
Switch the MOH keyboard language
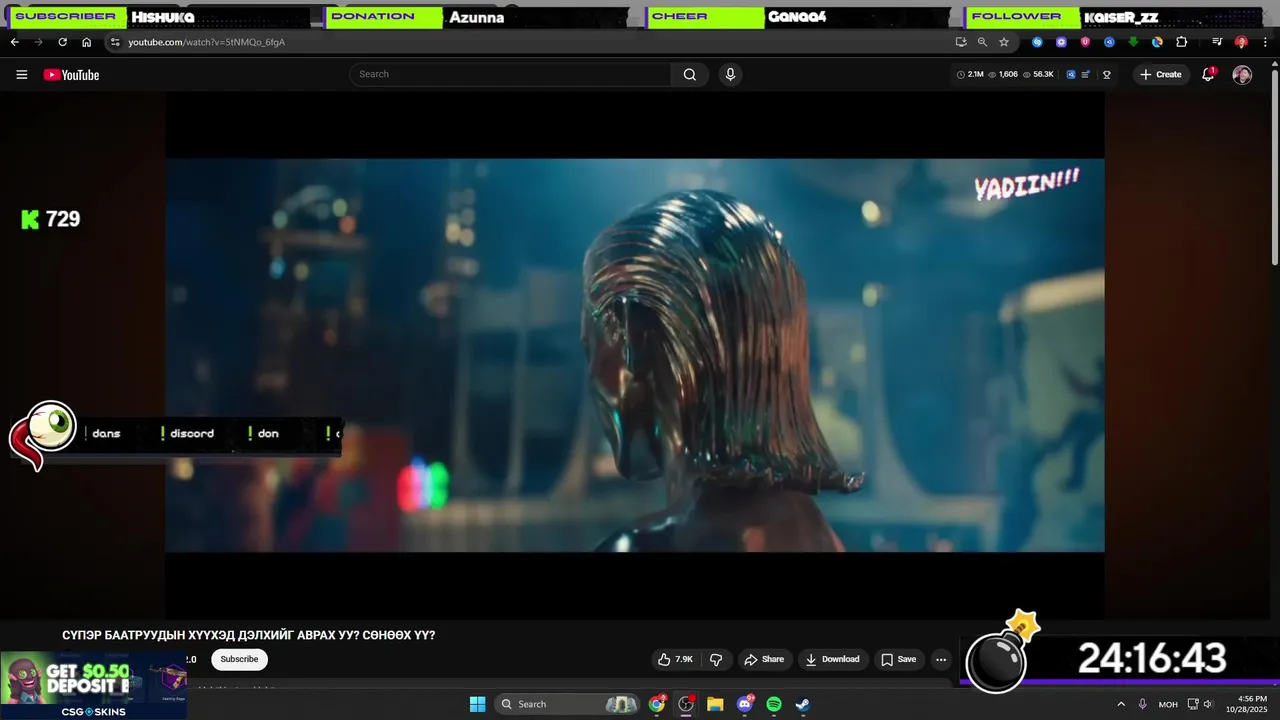coord(1168,704)
